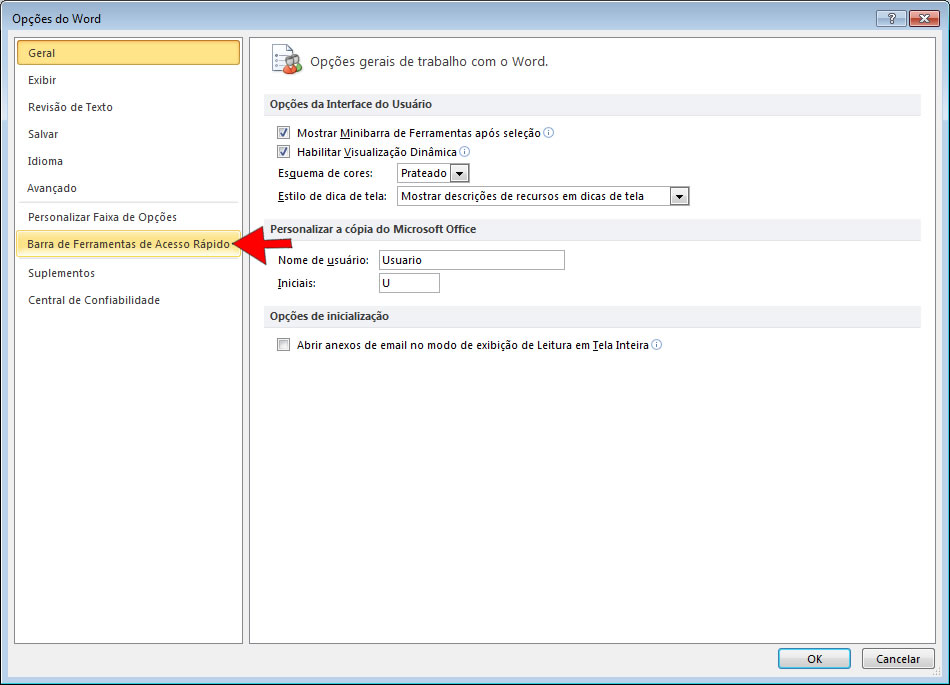Click the Opções da Interface do Usuário heading
Screen dimensions: 950x685
(351, 104)
